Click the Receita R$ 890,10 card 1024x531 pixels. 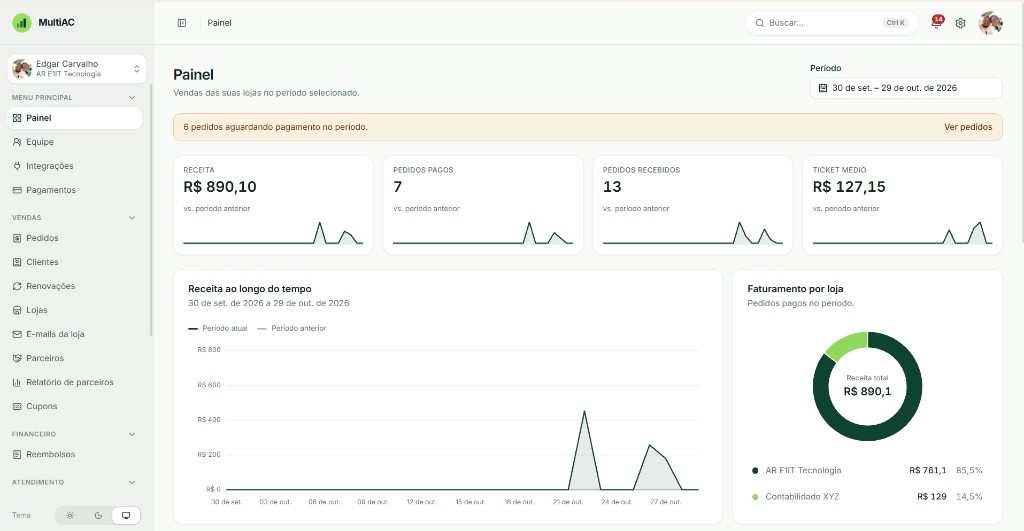(273, 204)
